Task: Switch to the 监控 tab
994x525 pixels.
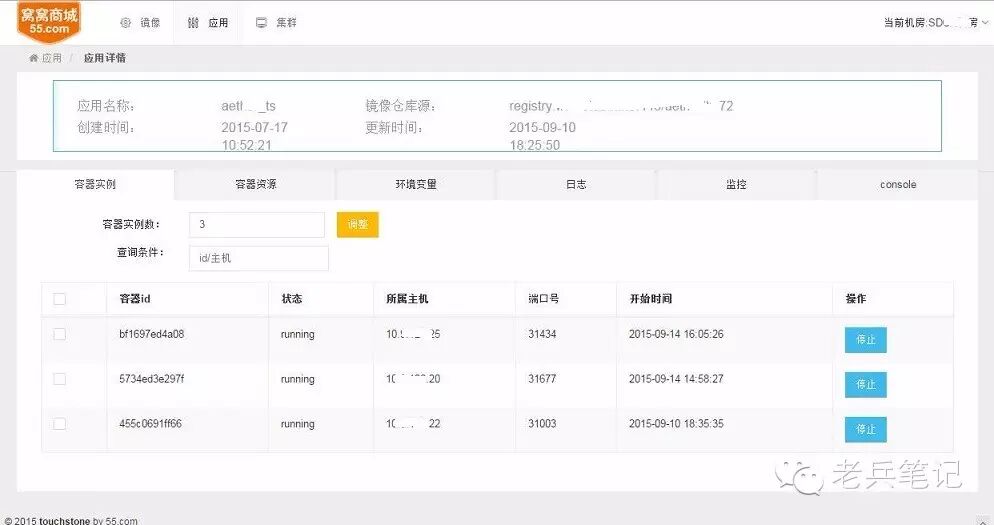Action: pos(736,185)
